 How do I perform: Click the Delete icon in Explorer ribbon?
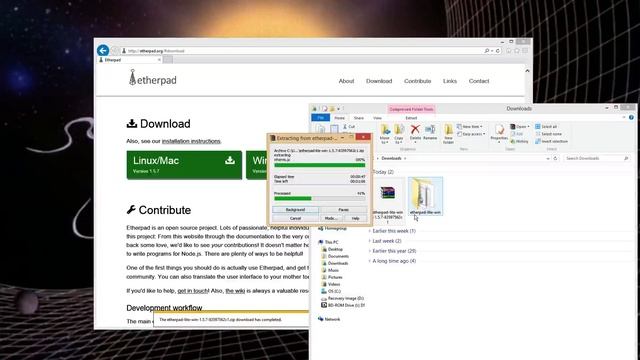415,133
